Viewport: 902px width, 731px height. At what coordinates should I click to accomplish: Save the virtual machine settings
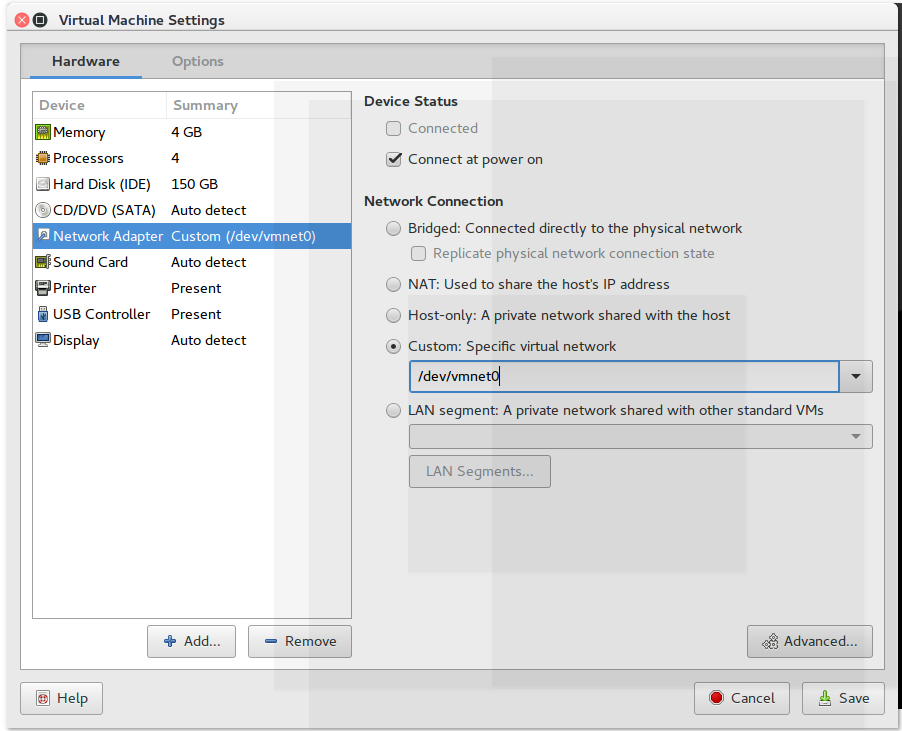(x=843, y=698)
